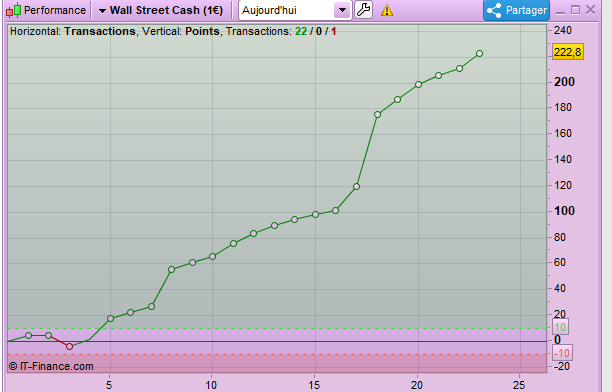Click the 100 label on vertical axis
The height and width of the screenshot is (392, 612).
point(564,211)
